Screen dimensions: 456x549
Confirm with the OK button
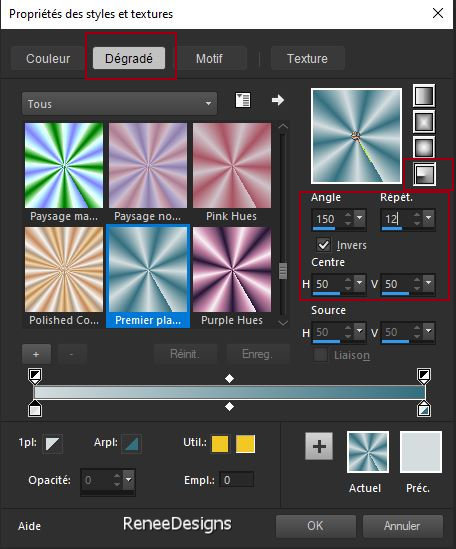(x=316, y=526)
